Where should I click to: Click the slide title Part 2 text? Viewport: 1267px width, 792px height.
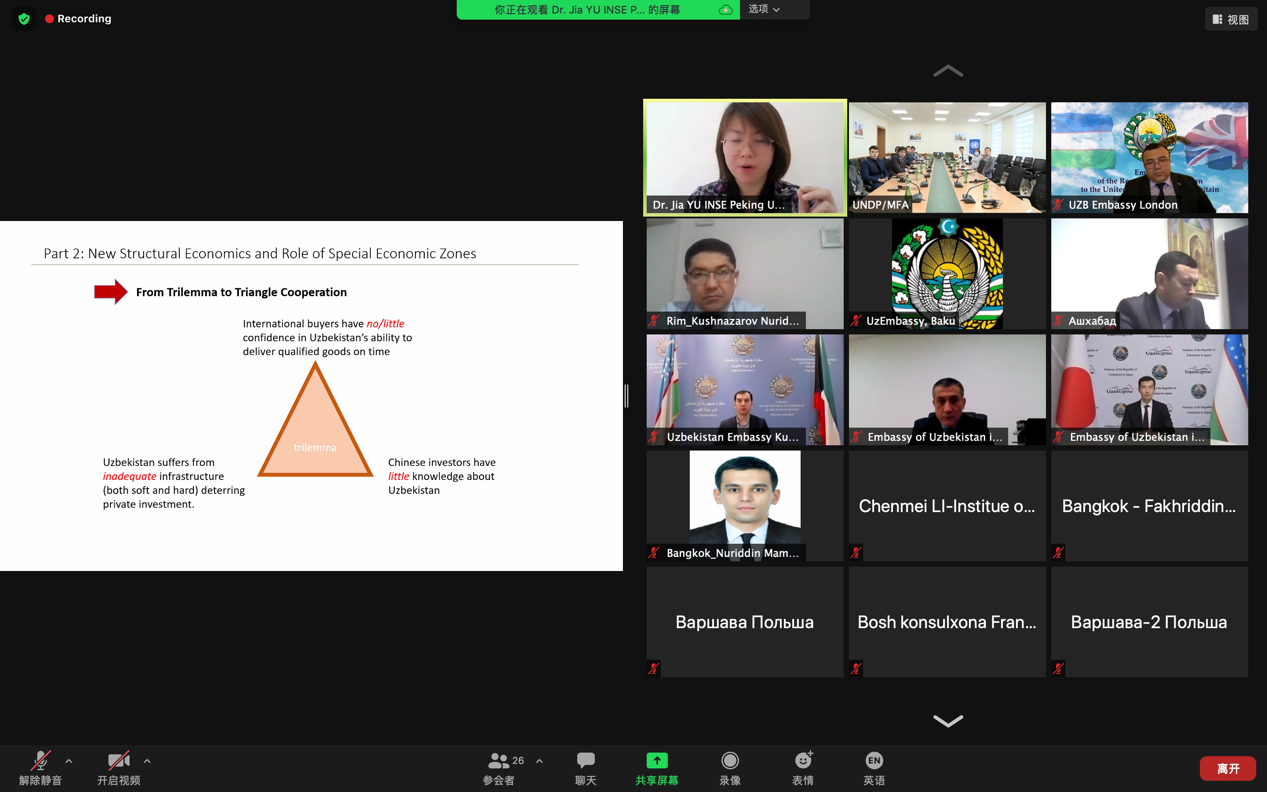coord(260,254)
